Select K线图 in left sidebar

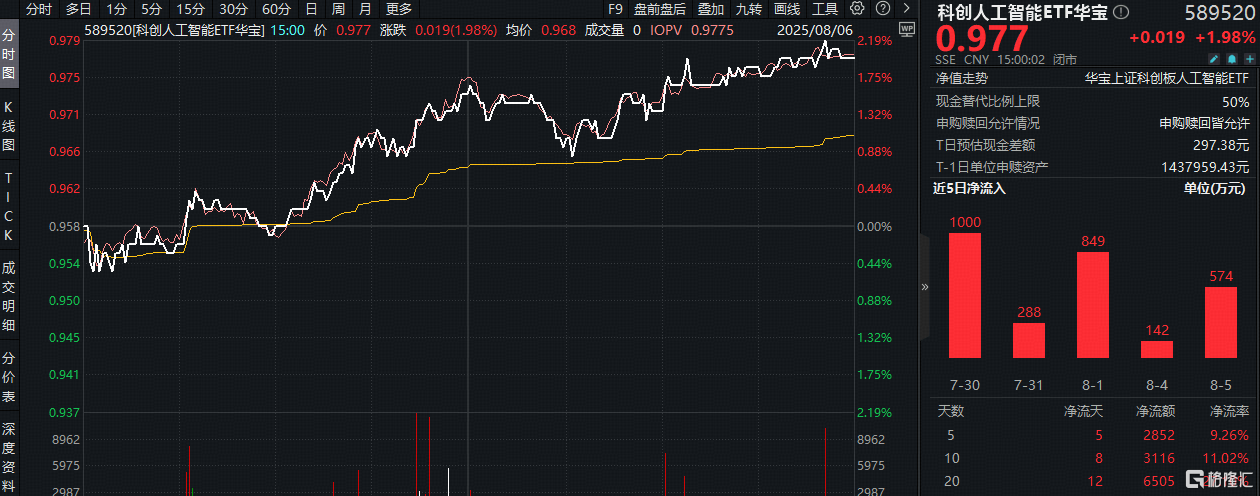point(9,128)
